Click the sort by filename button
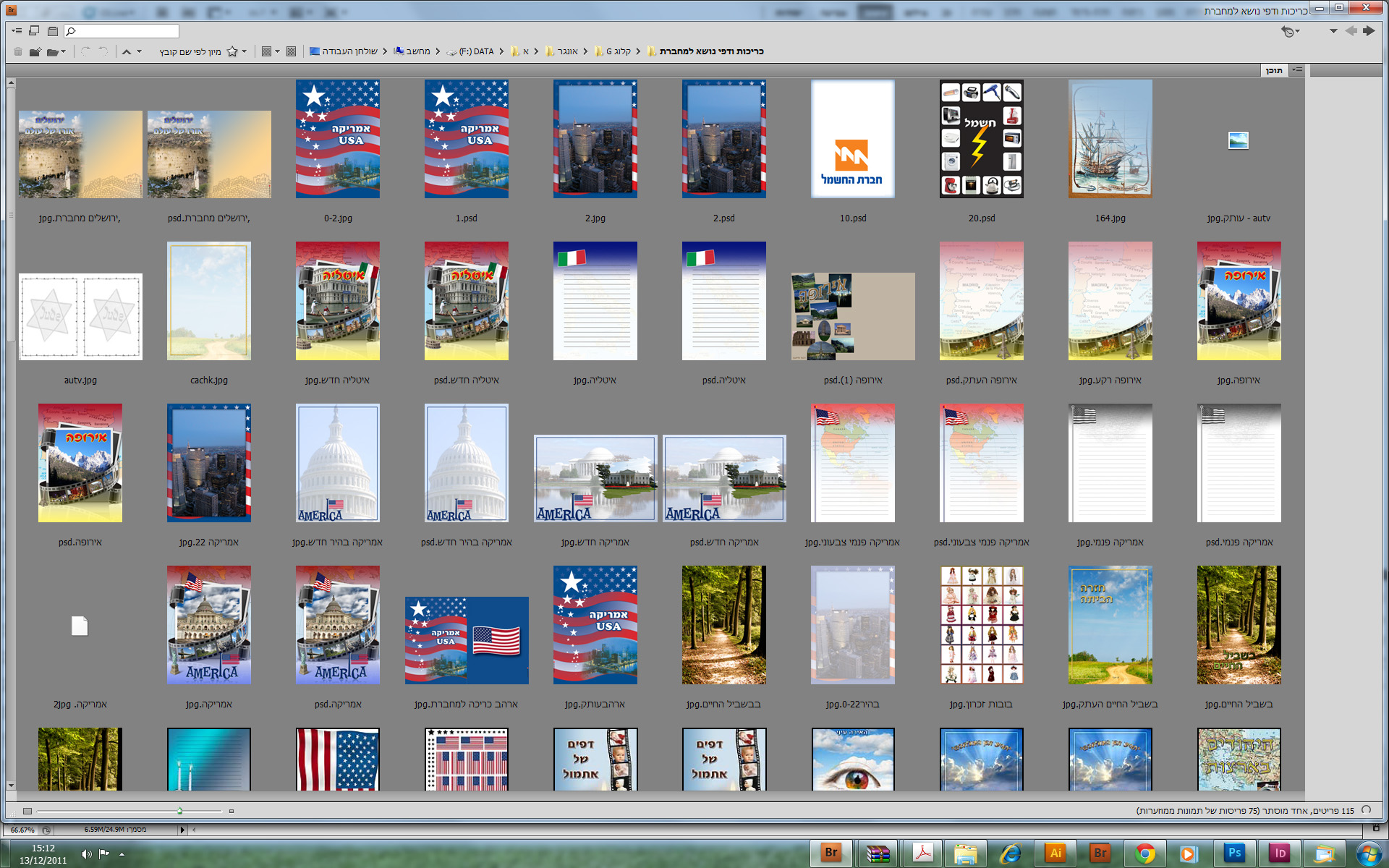Viewport: 1389px width, 868px height. [x=190, y=51]
